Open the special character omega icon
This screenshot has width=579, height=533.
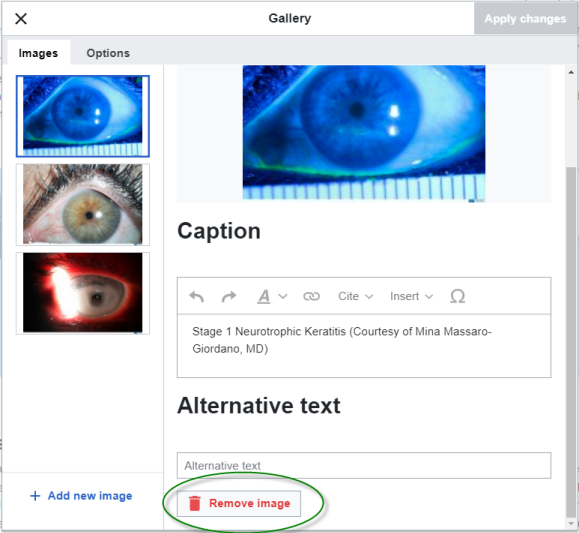[x=458, y=296]
